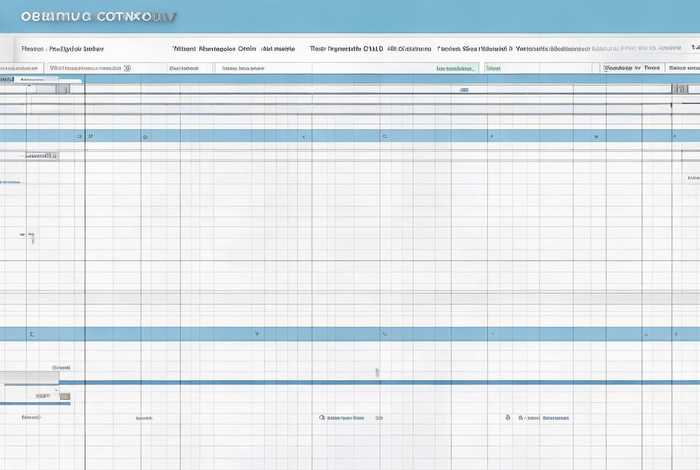The image size is (700, 470).
Task: Click the small vertical handle above the lower blue line
Action: pos(377,372)
